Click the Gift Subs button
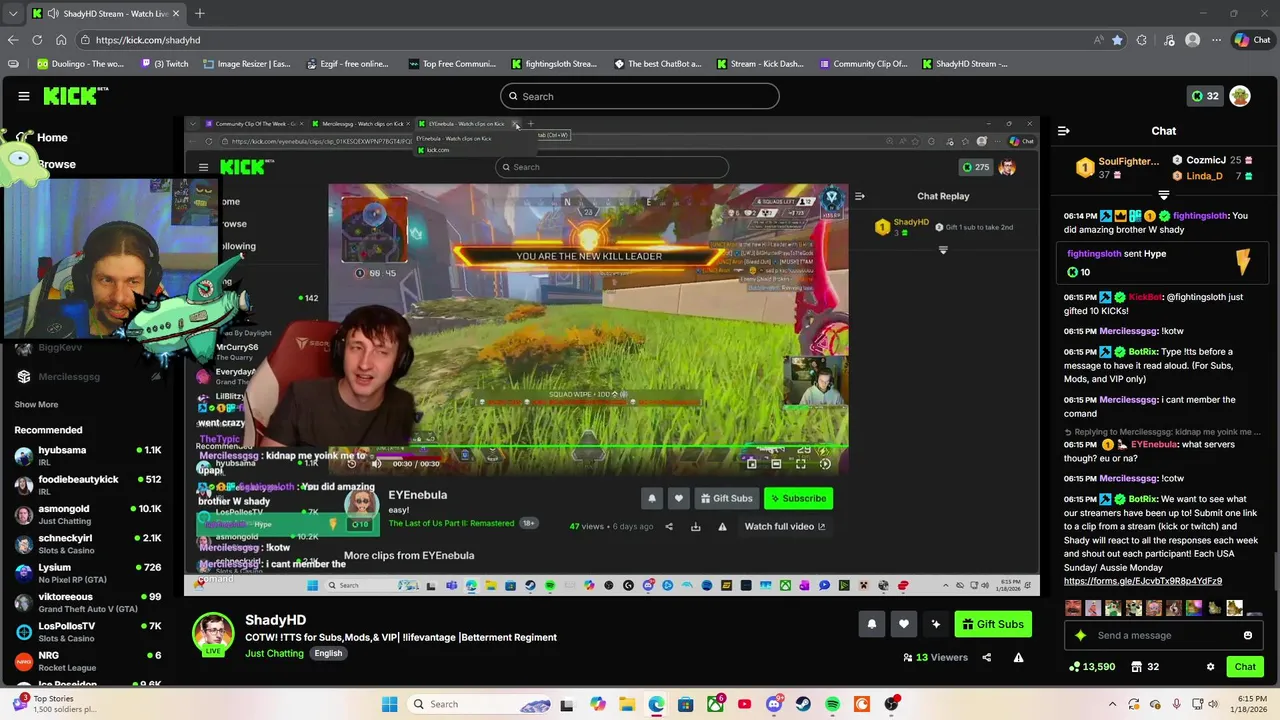 point(993,624)
